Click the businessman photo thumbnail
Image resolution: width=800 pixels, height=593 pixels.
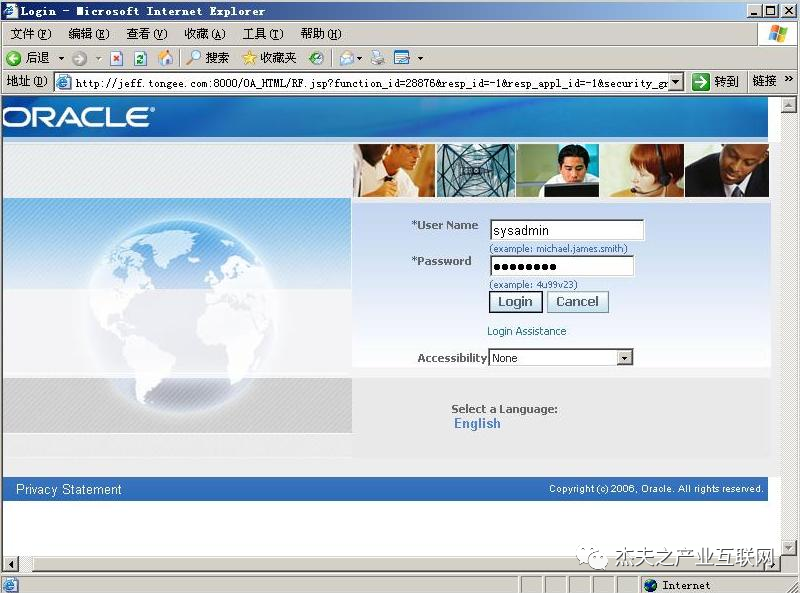point(727,170)
